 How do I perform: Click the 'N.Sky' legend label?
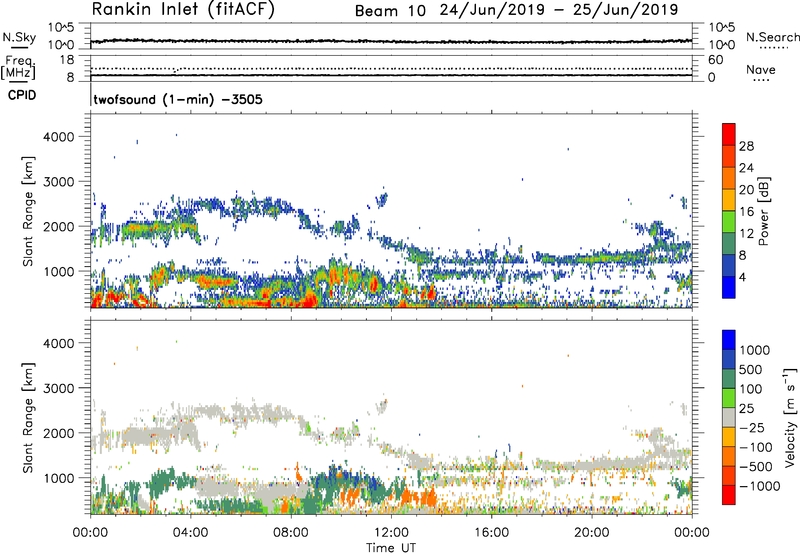[19, 37]
